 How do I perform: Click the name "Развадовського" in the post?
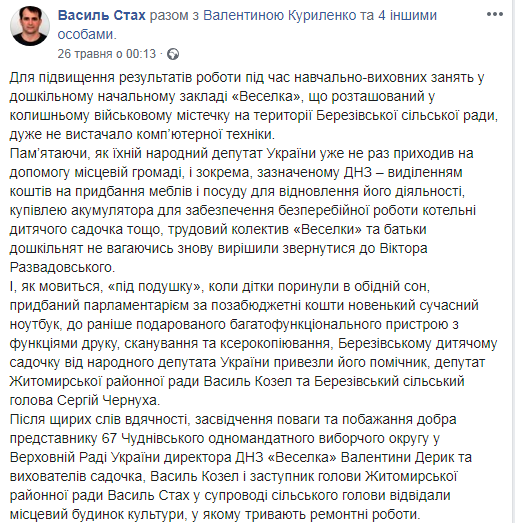coord(62,268)
